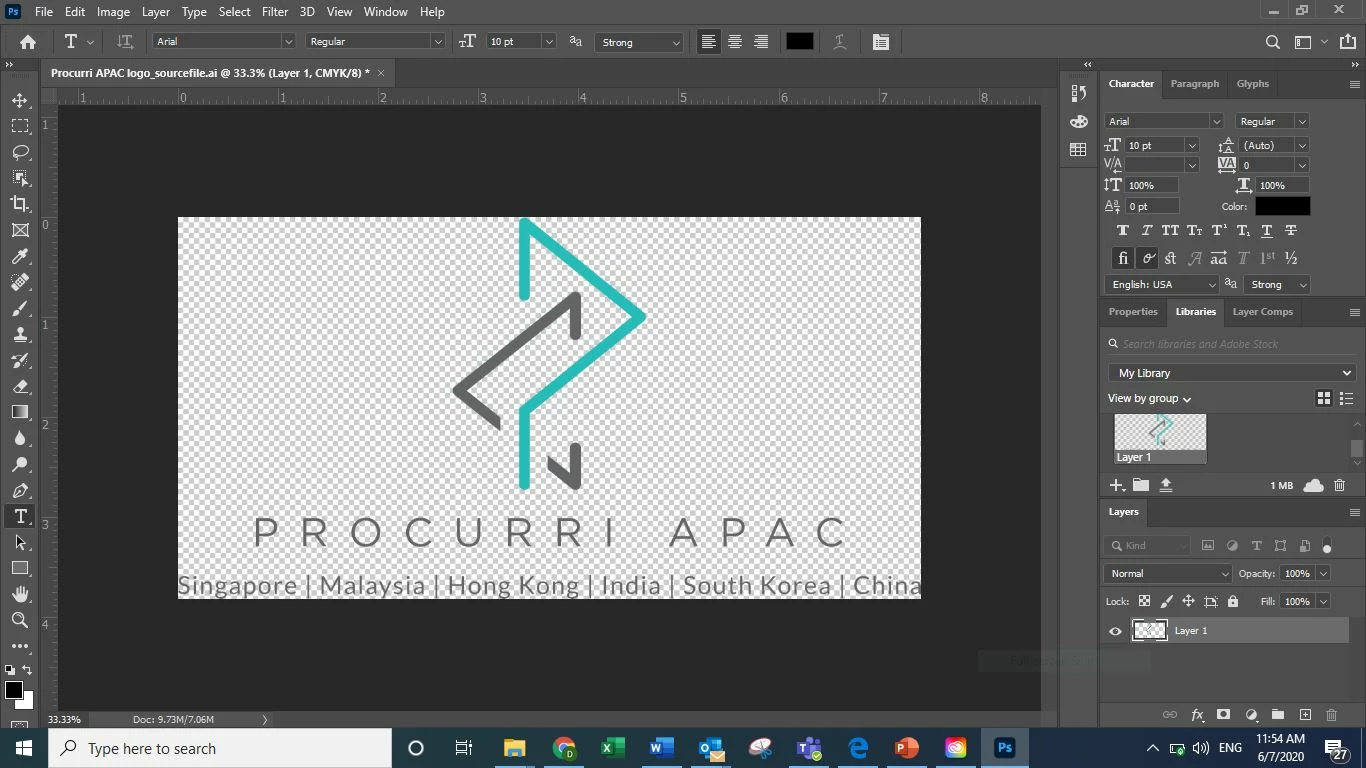Screen dimensions: 1366x768
Task: Hide Layer 1 with eye icon
Action: tap(1115, 631)
